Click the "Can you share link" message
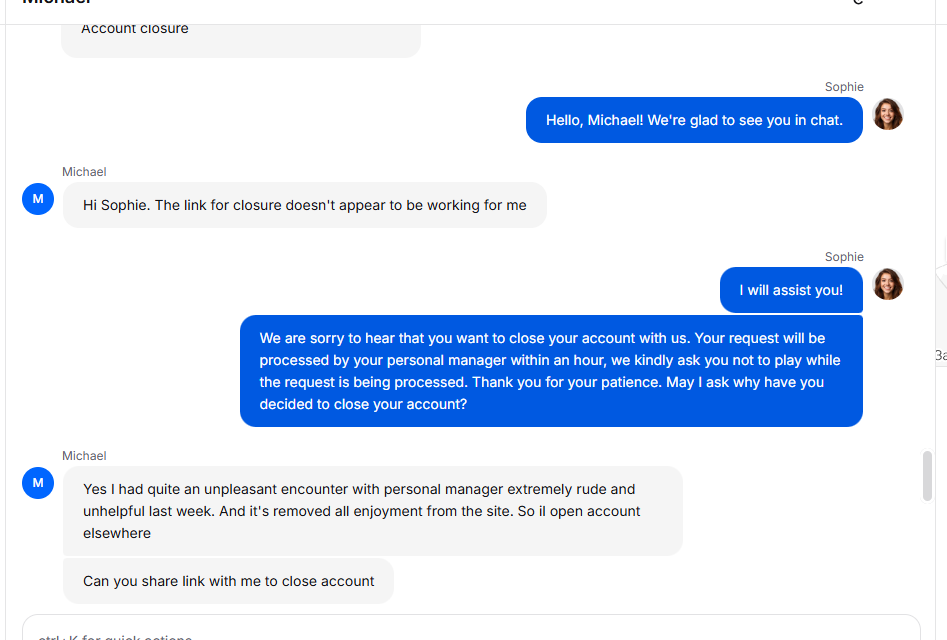947x640 pixels. pyautogui.click(x=228, y=581)
